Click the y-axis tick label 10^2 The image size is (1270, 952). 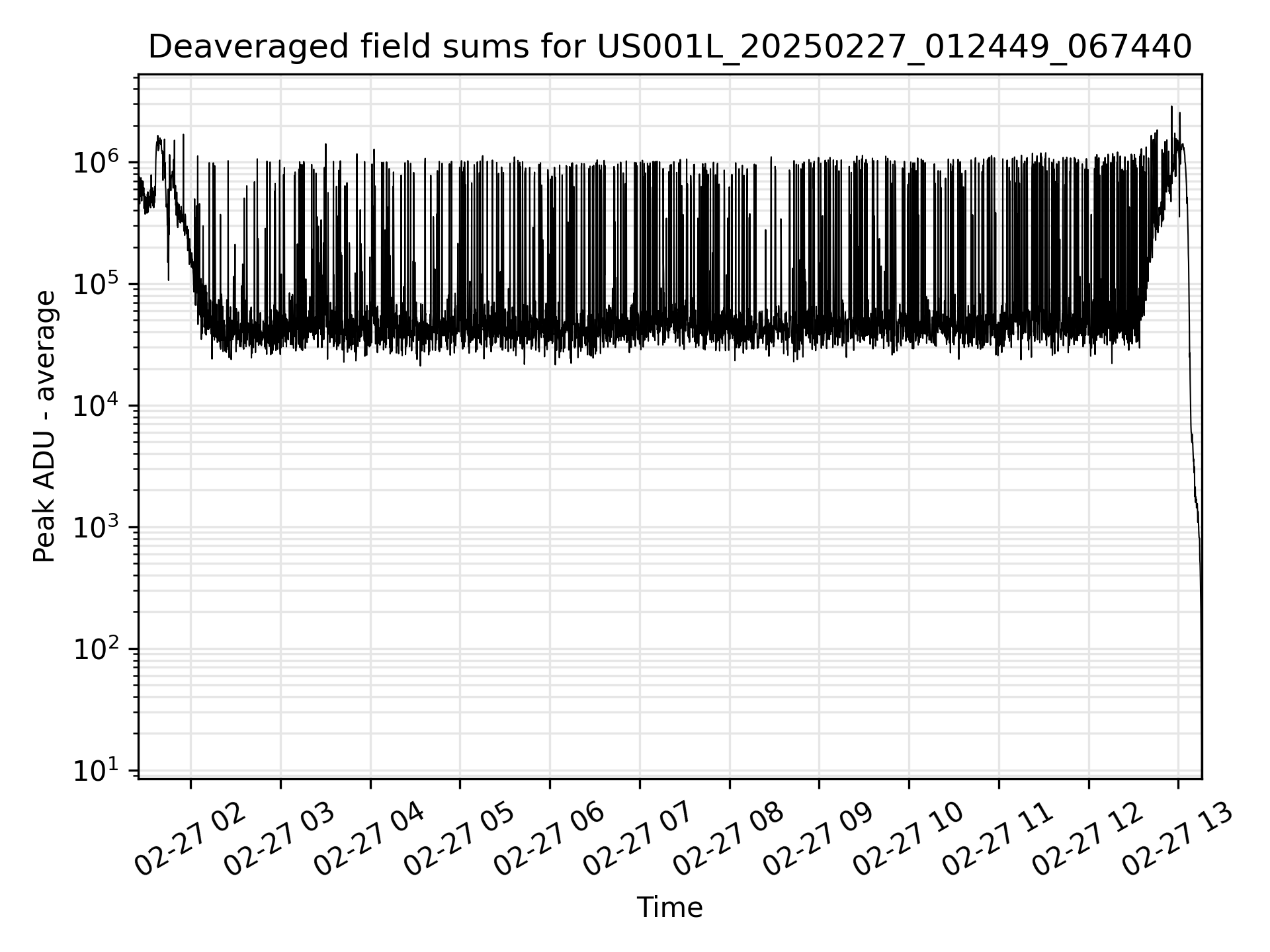(x=96, y=649)
